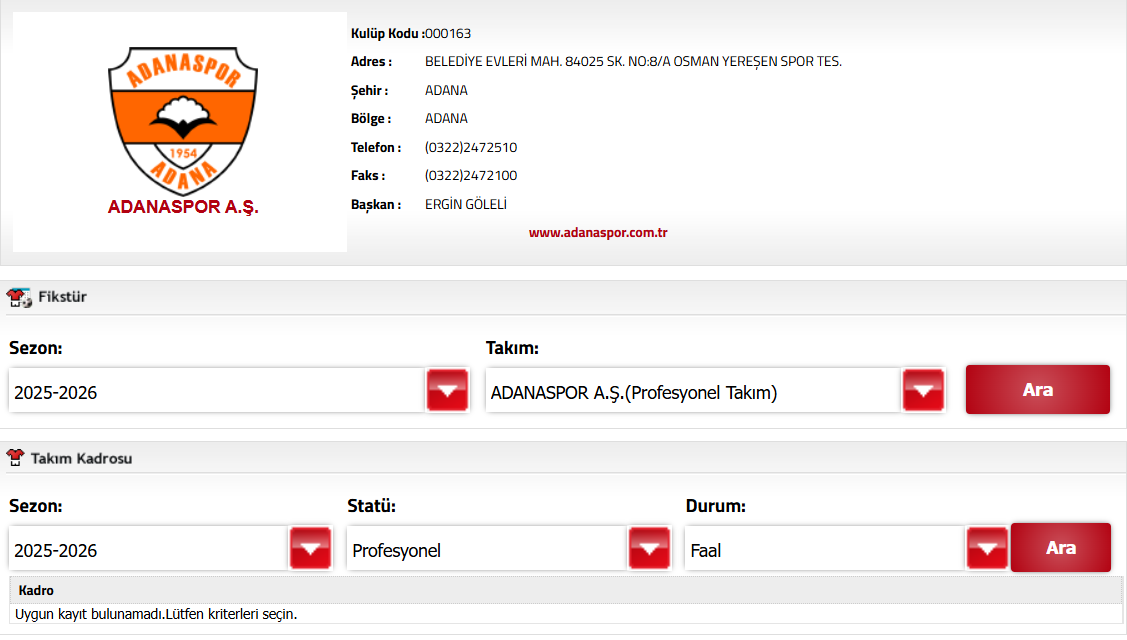1127x640 pixels.
Task: Click the Fikstür section header title
Action: tap(62, 297)
